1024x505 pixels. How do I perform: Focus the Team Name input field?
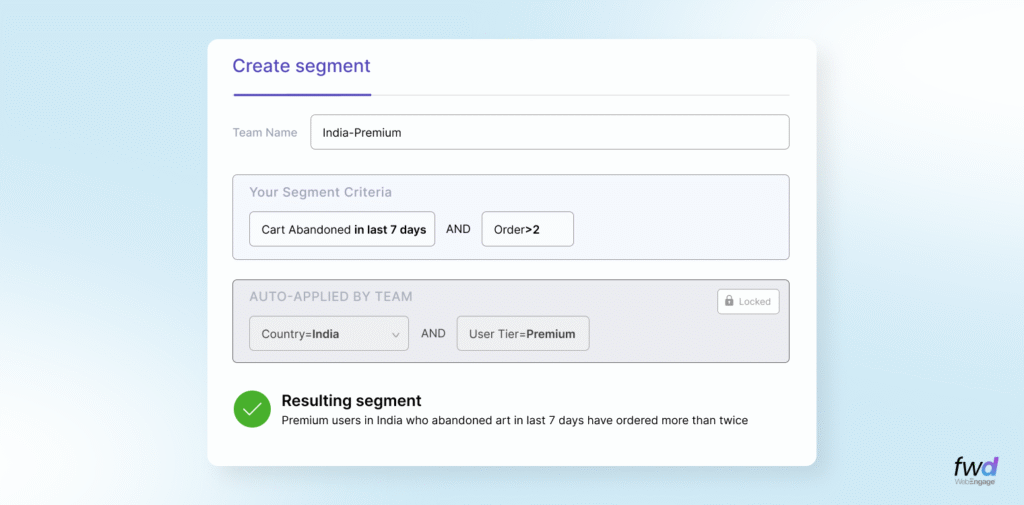click(549, 132)
